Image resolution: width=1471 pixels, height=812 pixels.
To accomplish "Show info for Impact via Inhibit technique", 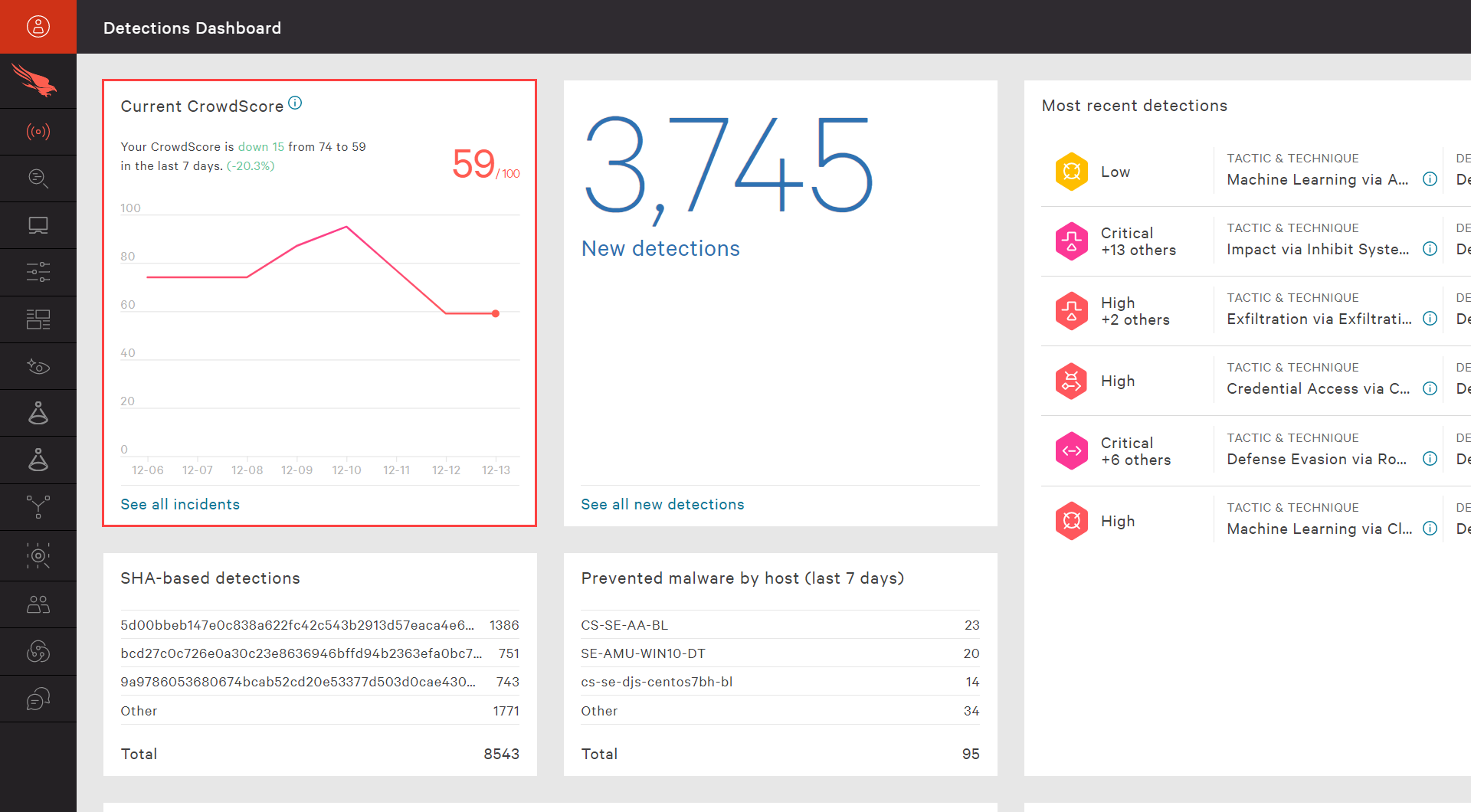I will click(1430, 249).
